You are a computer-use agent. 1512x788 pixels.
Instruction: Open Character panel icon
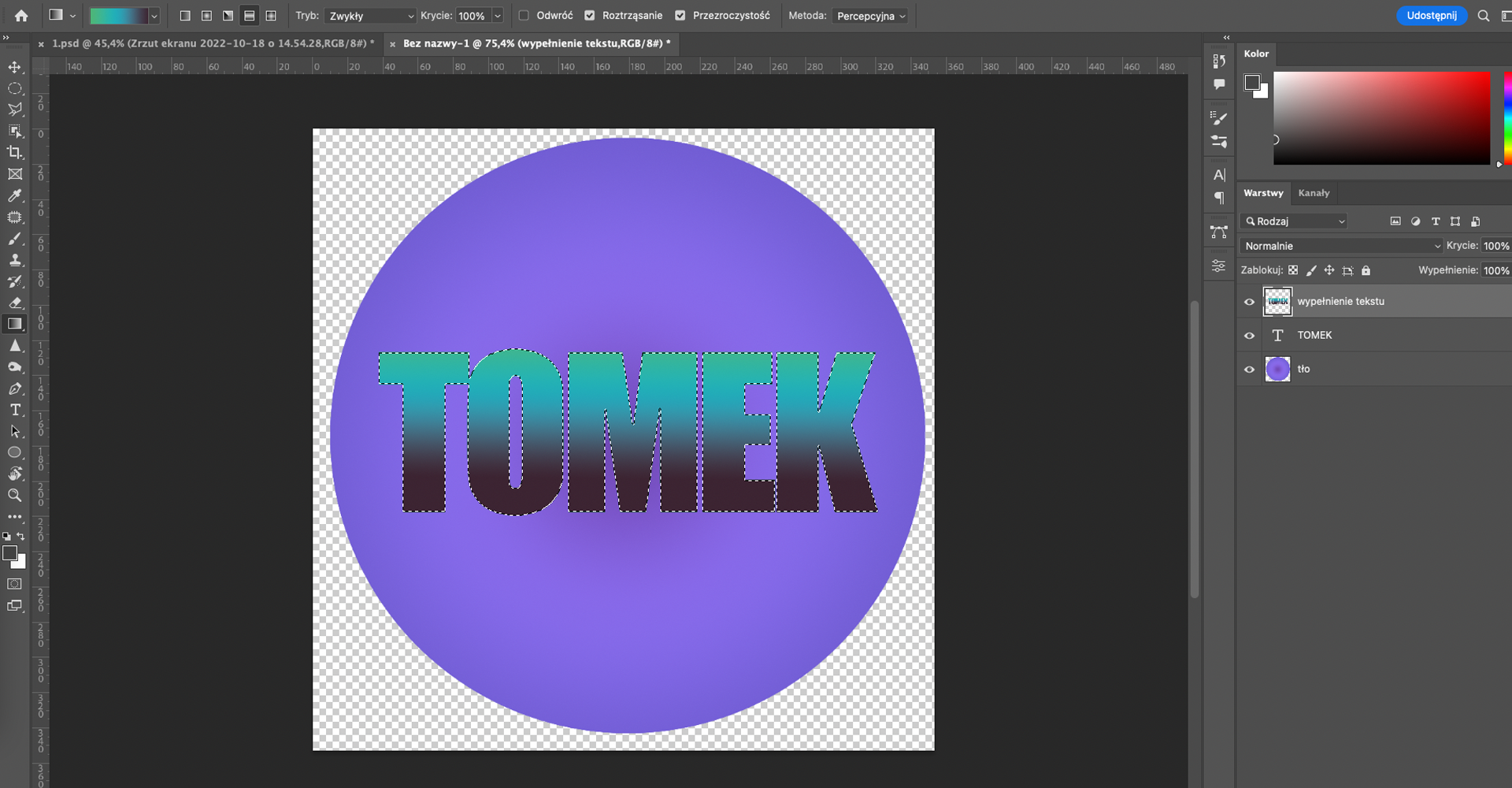1219,175
